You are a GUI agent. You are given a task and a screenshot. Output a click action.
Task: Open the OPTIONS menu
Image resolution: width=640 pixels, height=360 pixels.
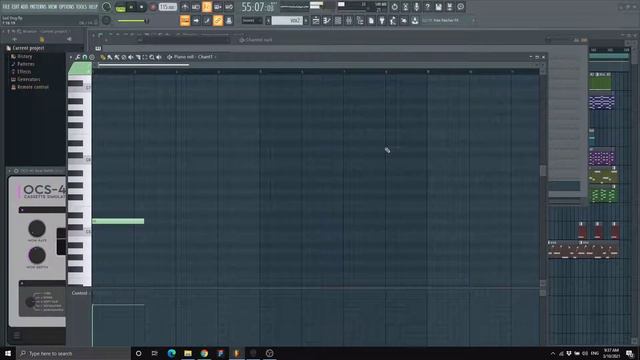point(67,7)
